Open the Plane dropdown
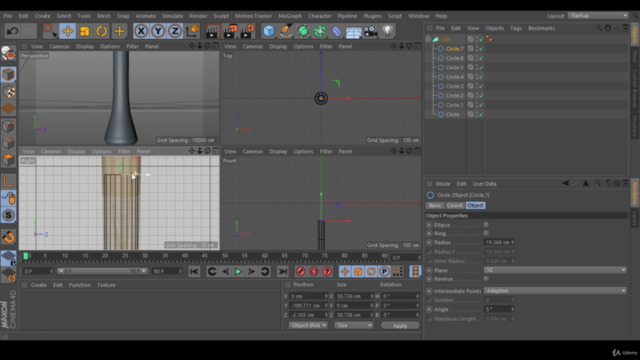 pyautogui.click(x=556, y=270)
